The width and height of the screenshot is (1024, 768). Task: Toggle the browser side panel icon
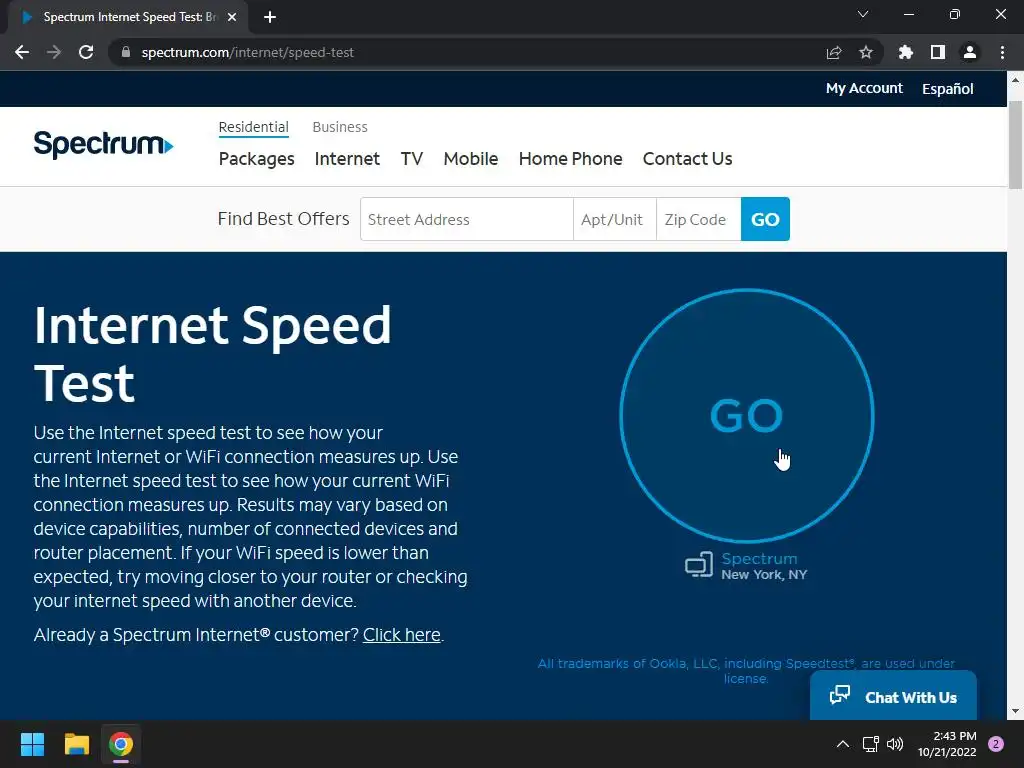click(x=938, y=52)
